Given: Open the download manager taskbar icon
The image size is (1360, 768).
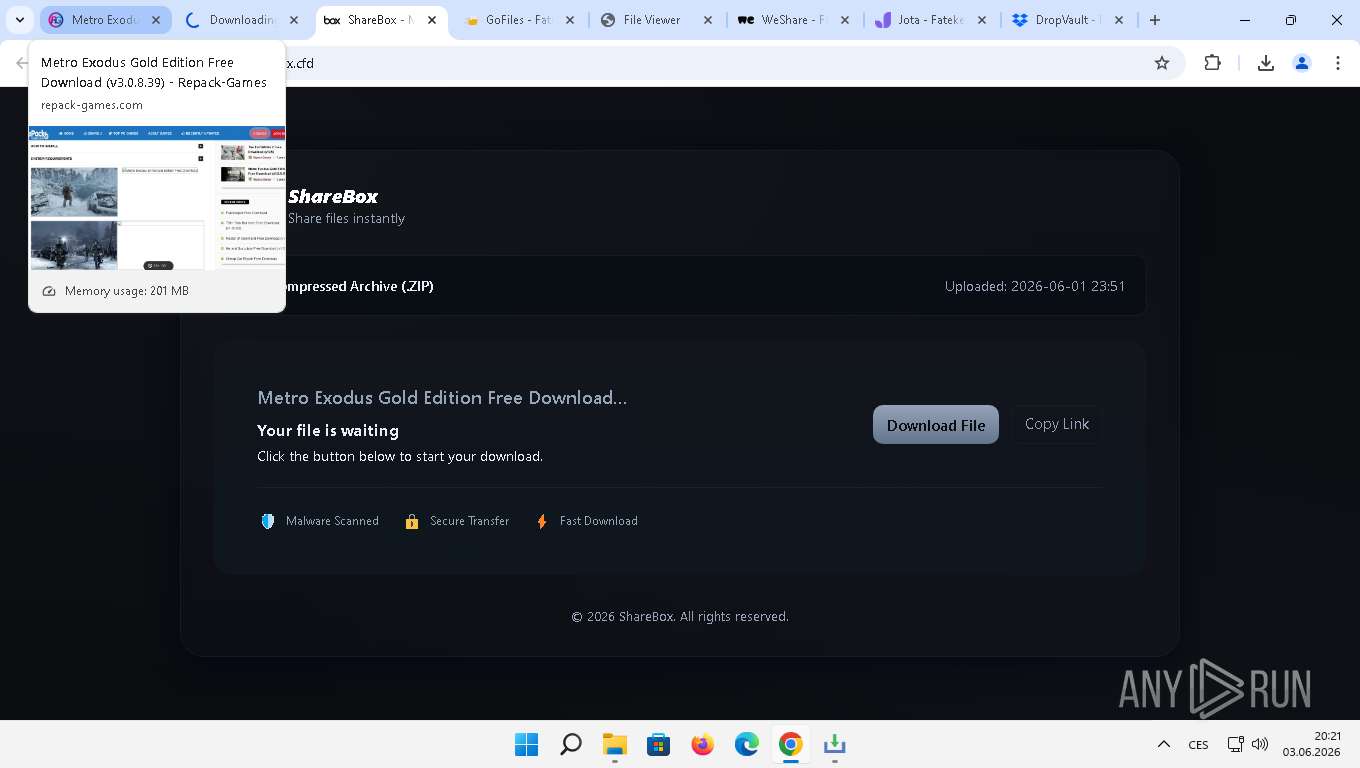Looking at the screenshot, I should tap(835, 745).
